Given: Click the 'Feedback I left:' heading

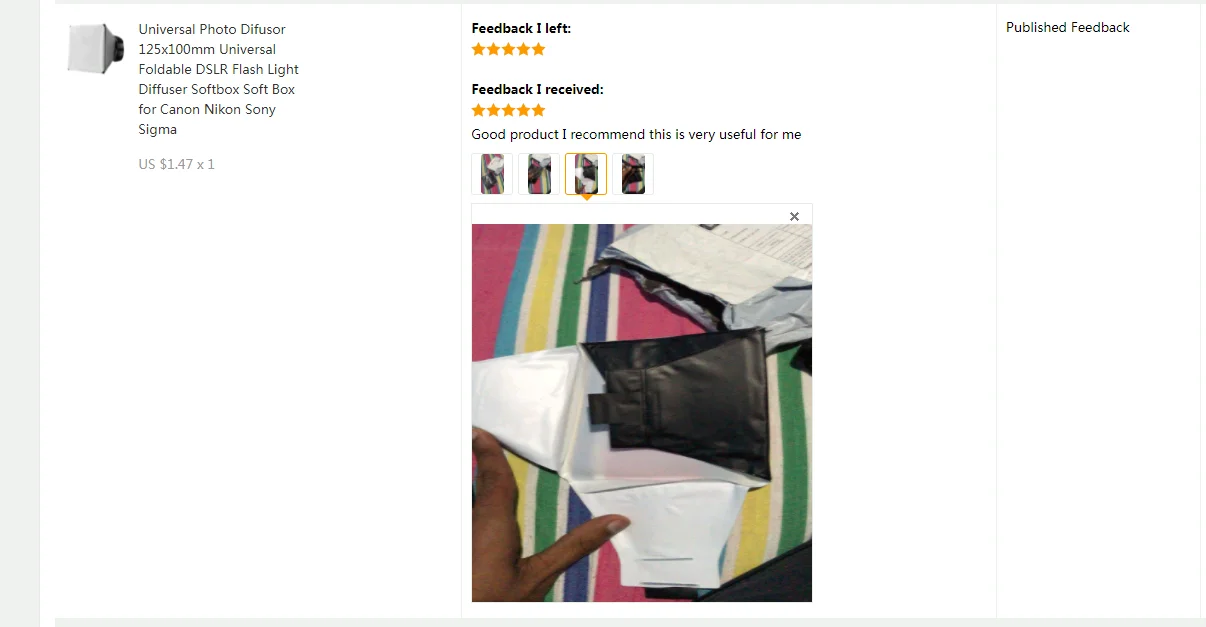Looking at the screenshot, I should [x=521, y=28].
